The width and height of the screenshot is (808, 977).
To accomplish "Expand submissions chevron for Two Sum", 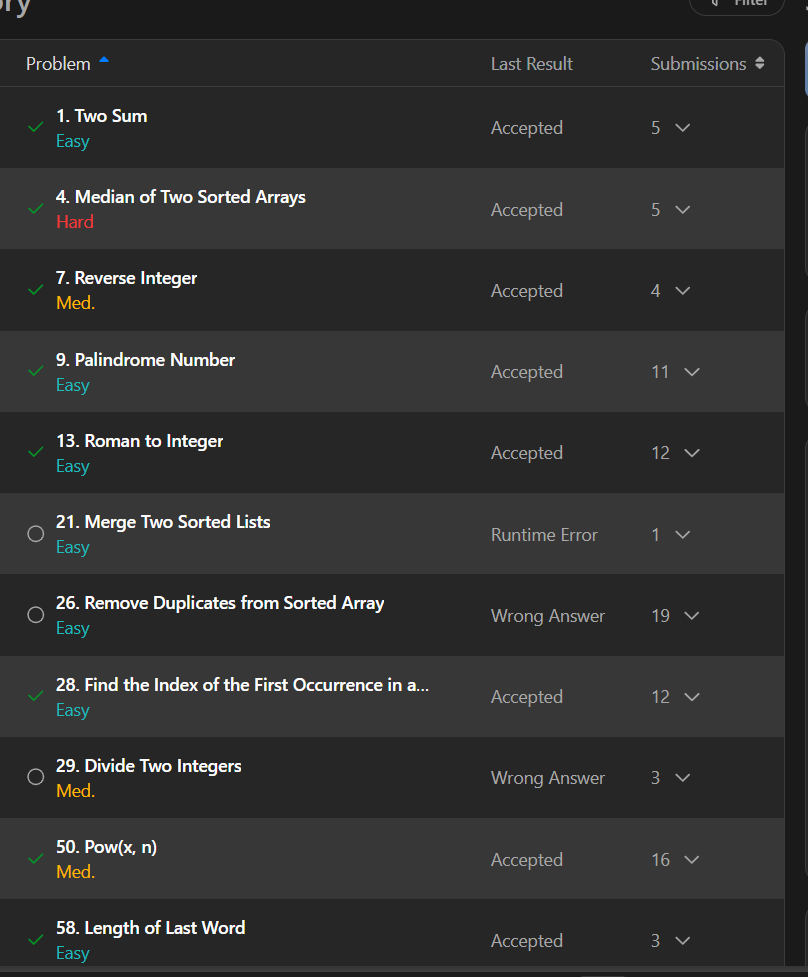I will tap(683, 128).
